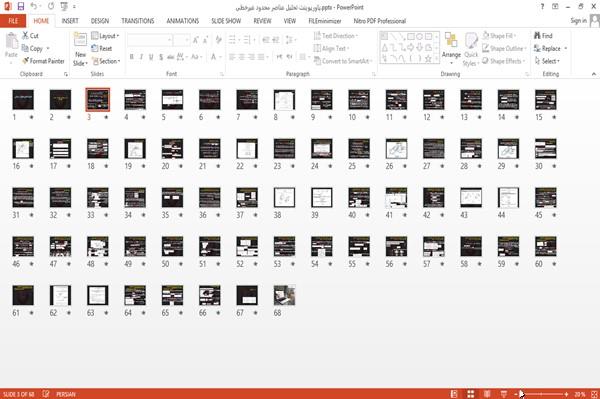The width and height of the screenshot is (600, 399).
Task: Toggle text Shadow formatting
Action: click(161, 57)
